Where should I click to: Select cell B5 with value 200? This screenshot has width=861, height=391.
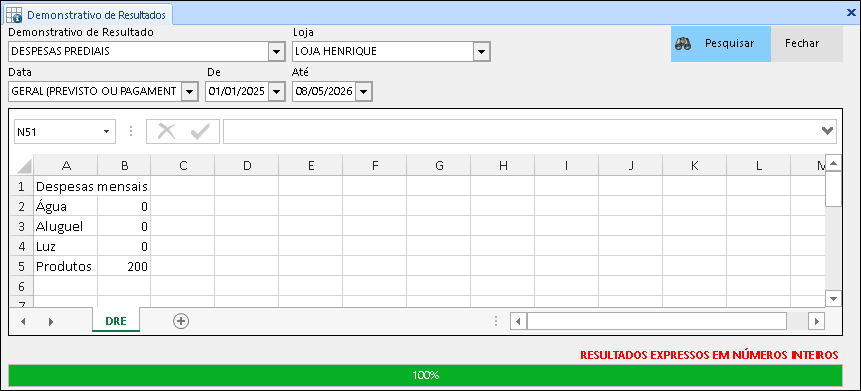124,267
